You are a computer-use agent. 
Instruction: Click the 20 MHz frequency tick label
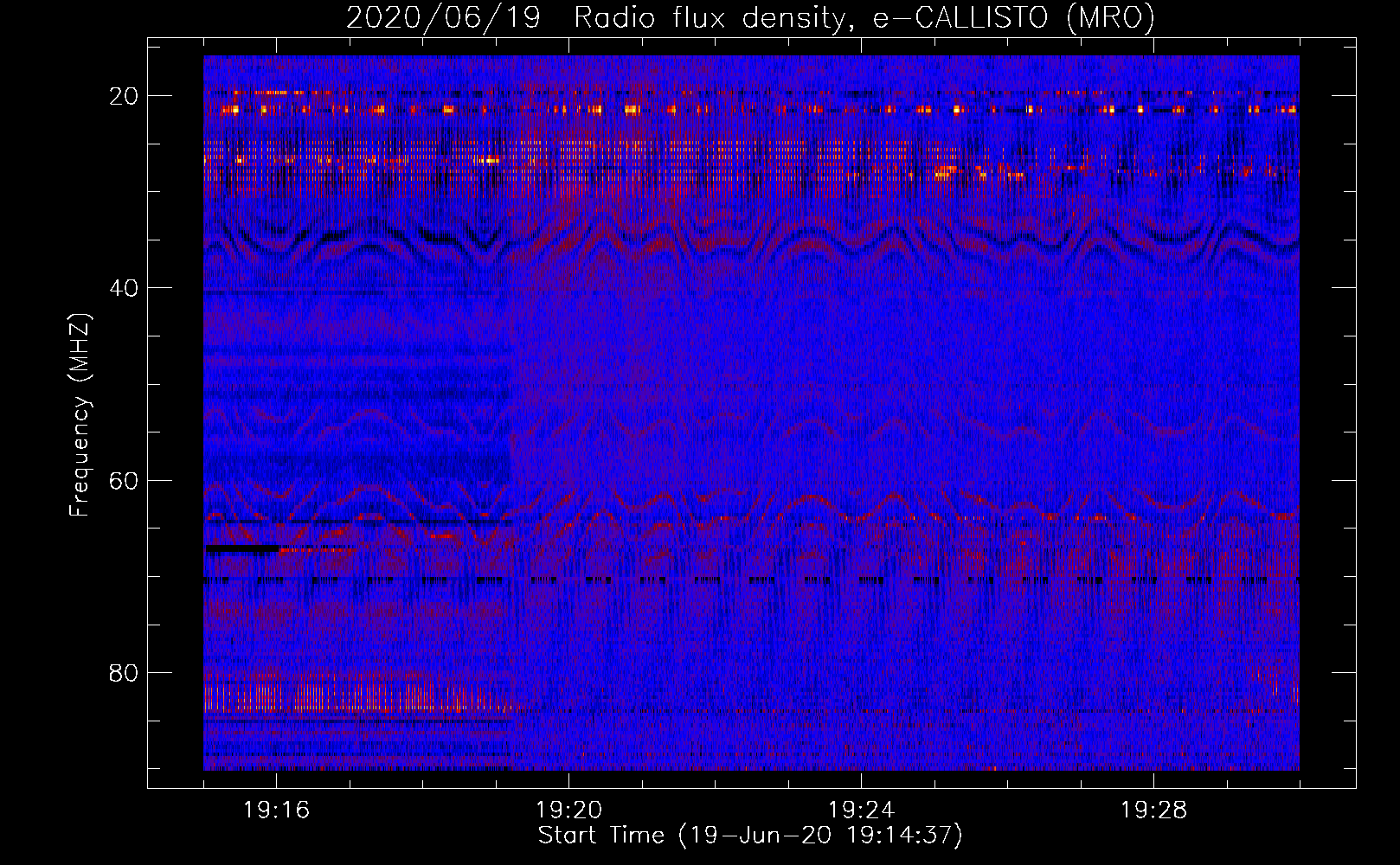coord(124,96)
